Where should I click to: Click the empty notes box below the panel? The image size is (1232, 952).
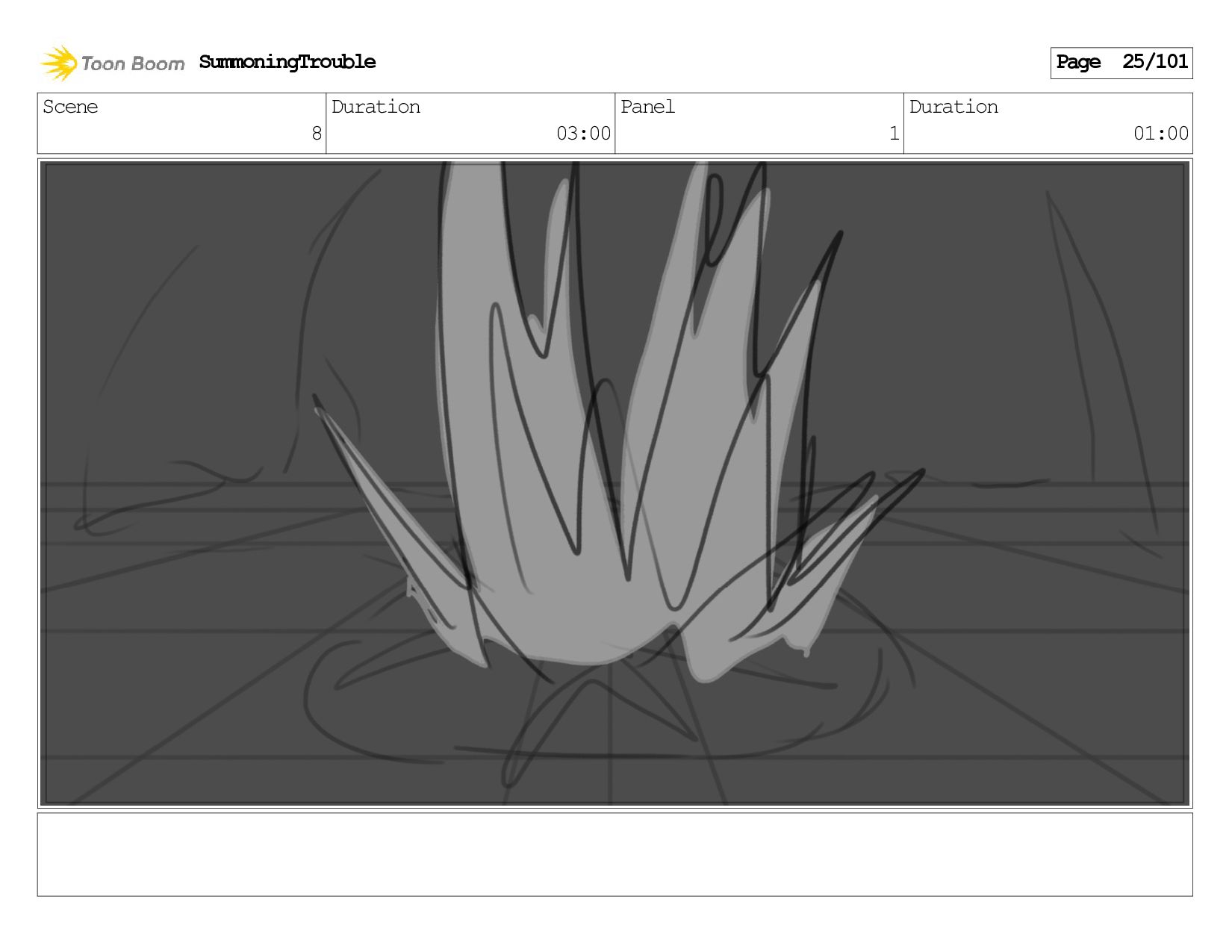click(x=615, y=854)
